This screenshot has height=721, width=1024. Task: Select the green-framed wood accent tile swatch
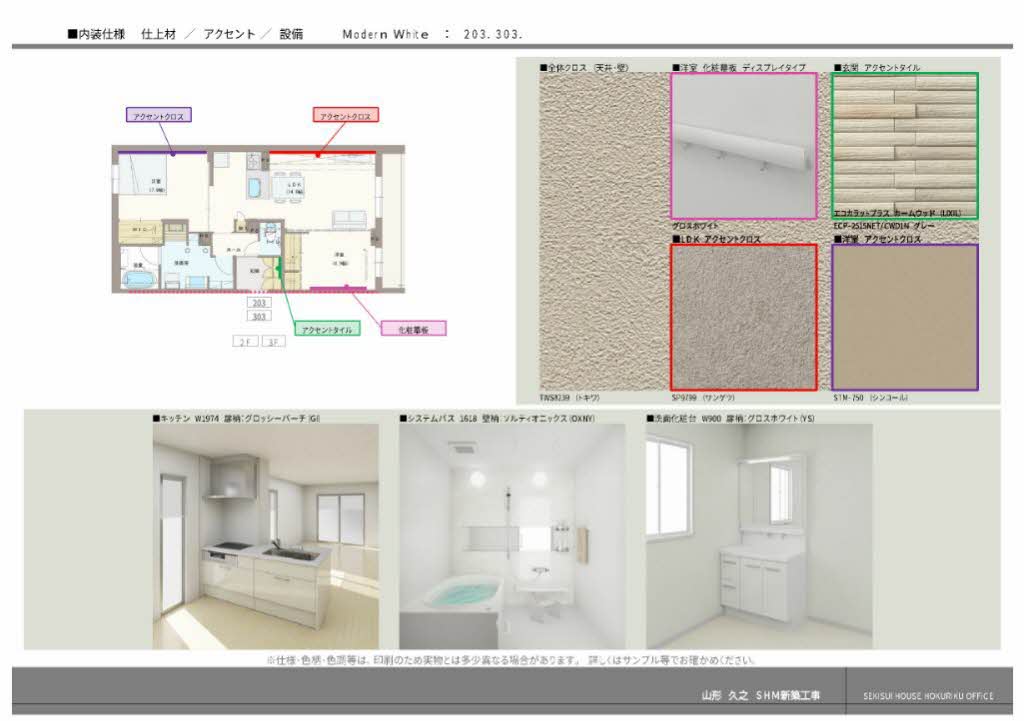(x=904, y=146)
